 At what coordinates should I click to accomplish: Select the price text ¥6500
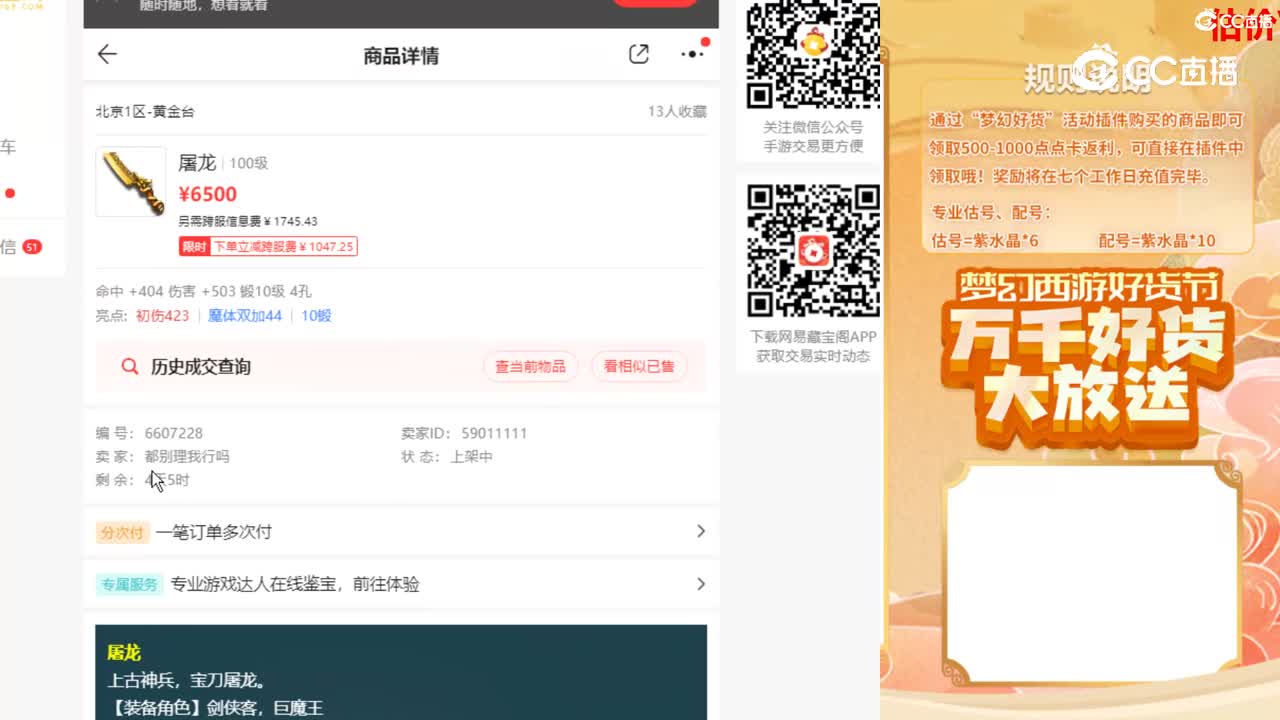208,194
